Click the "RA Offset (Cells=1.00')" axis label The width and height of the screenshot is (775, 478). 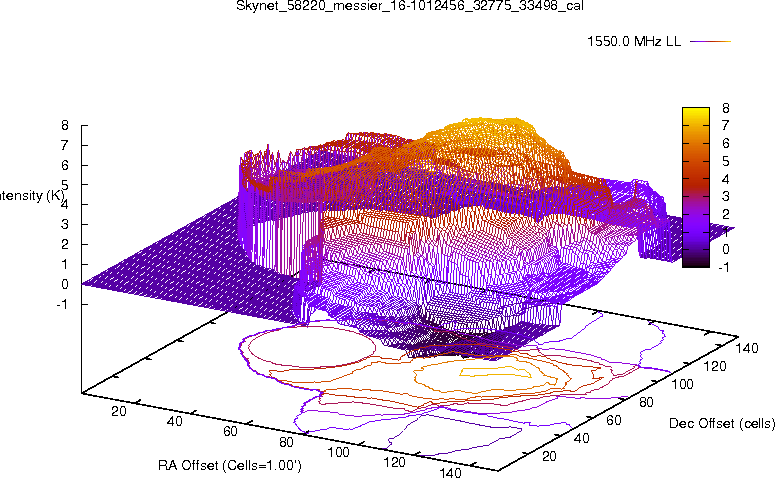coord(230,465)
